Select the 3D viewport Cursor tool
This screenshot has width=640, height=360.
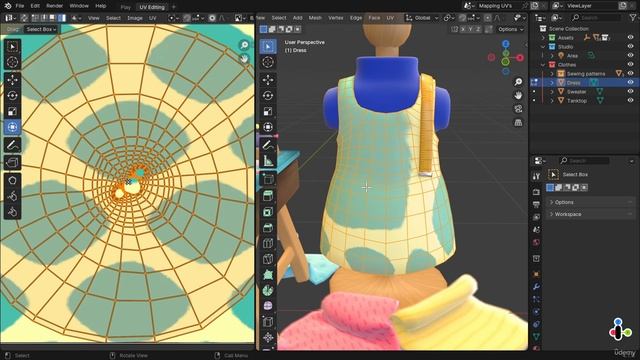268,62
